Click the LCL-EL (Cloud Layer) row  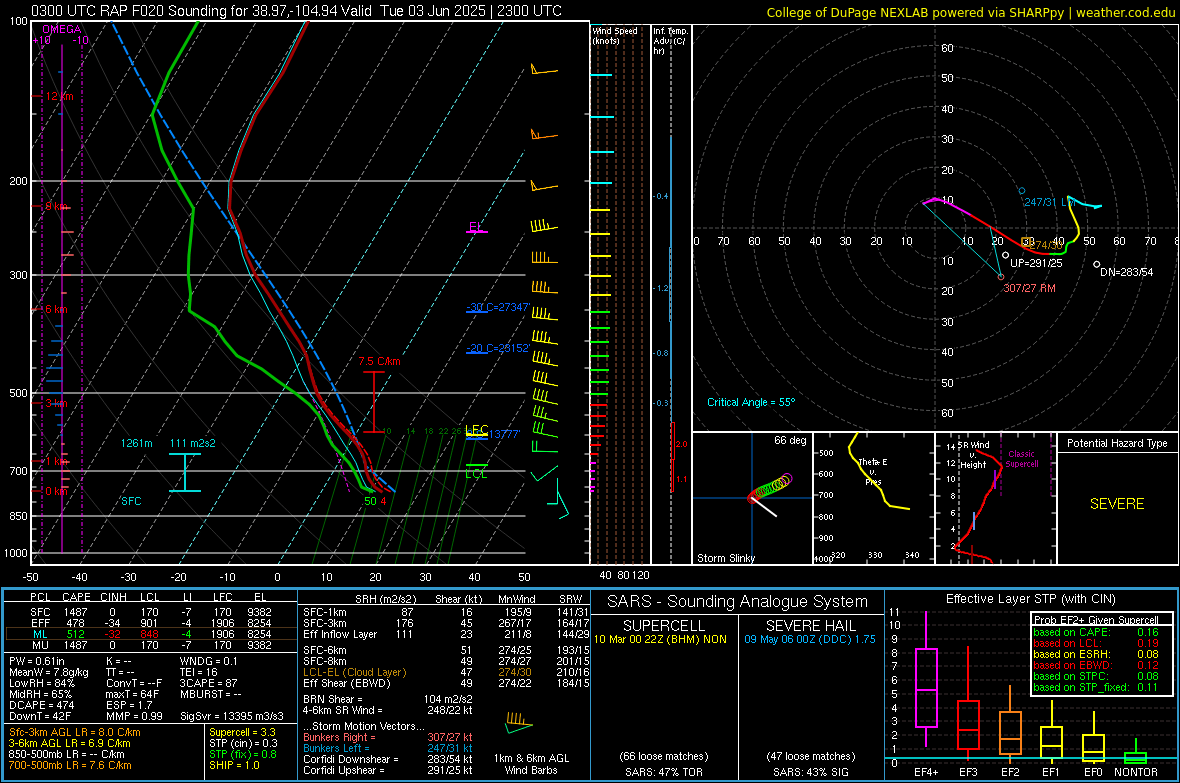coord(446,672)
